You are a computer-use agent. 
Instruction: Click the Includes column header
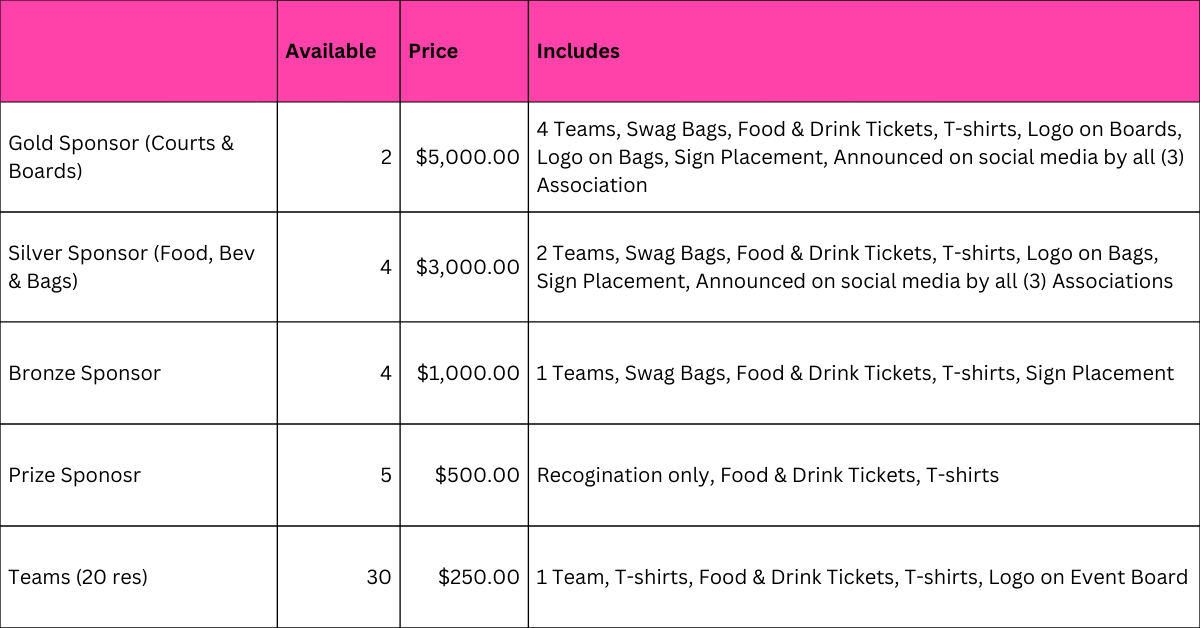[578, 51]
